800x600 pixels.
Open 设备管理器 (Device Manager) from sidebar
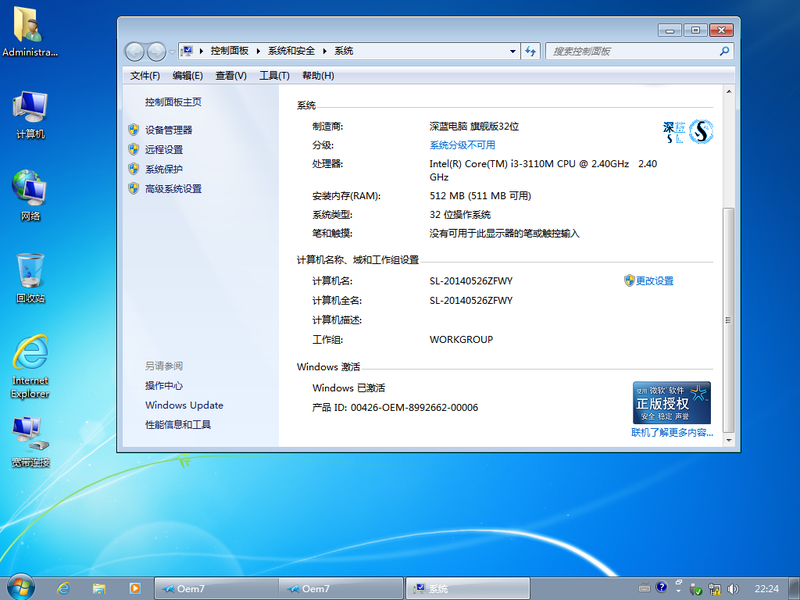(168, 130)
